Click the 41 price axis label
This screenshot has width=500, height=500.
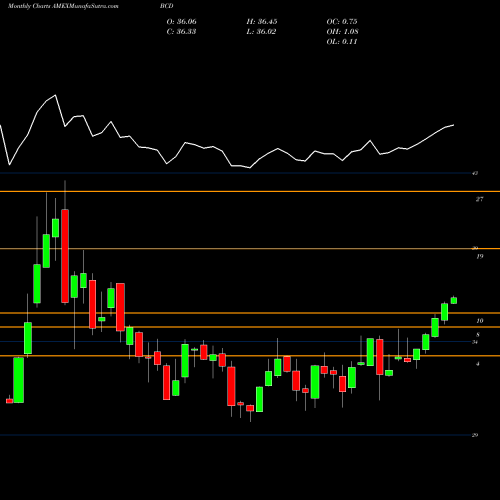[x=475, y=173]
